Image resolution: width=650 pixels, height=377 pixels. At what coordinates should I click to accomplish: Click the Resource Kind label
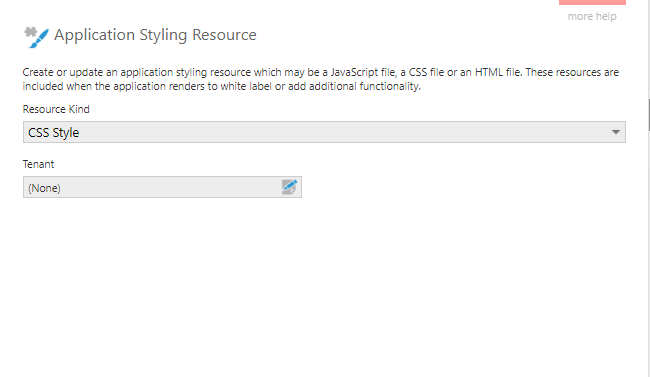(56, 109)
